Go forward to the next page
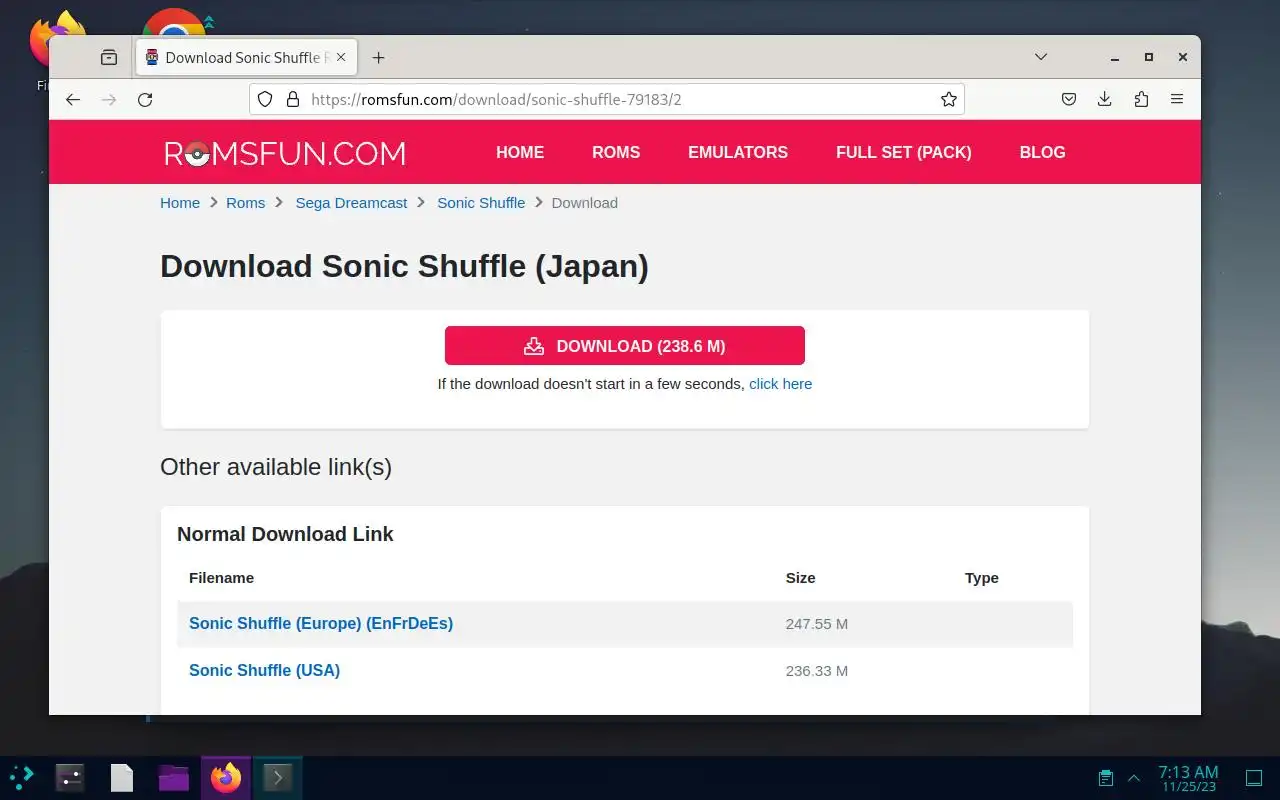The image size is (1280, 800). pos(109,99)
